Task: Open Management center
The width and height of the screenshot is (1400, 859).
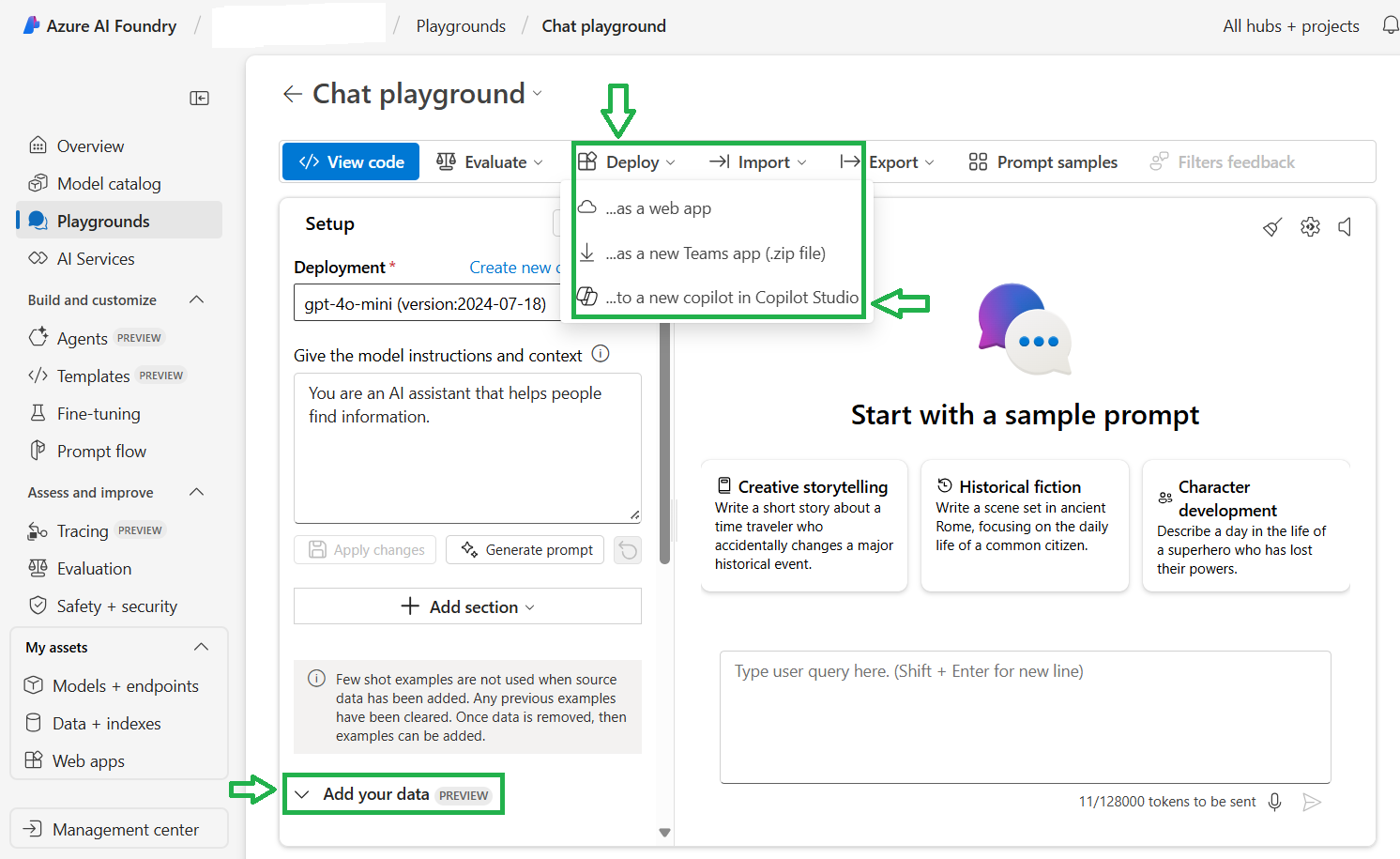Action: coord(119,829)
